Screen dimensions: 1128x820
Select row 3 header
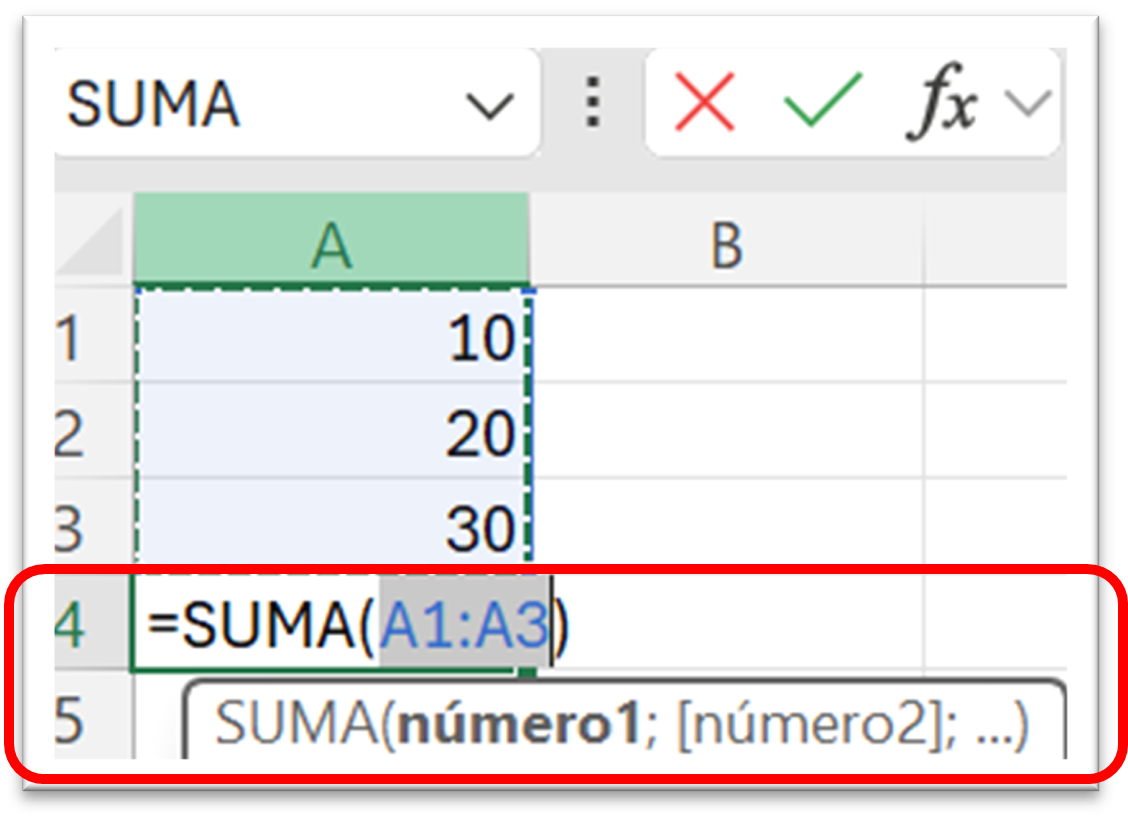point(70,528)
